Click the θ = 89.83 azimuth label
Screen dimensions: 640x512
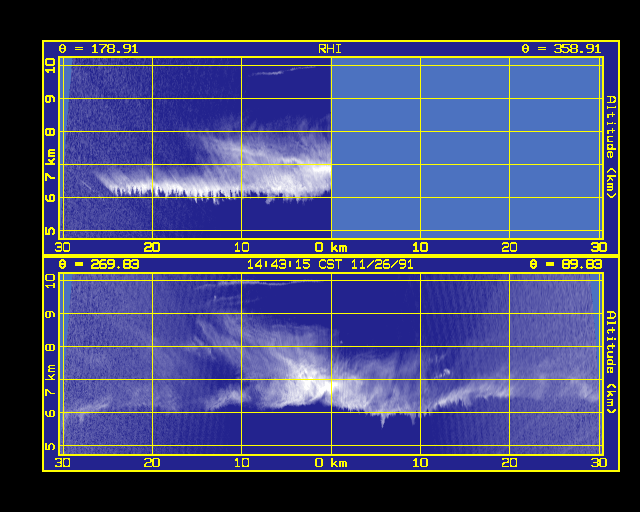click(x=565, y=264)
